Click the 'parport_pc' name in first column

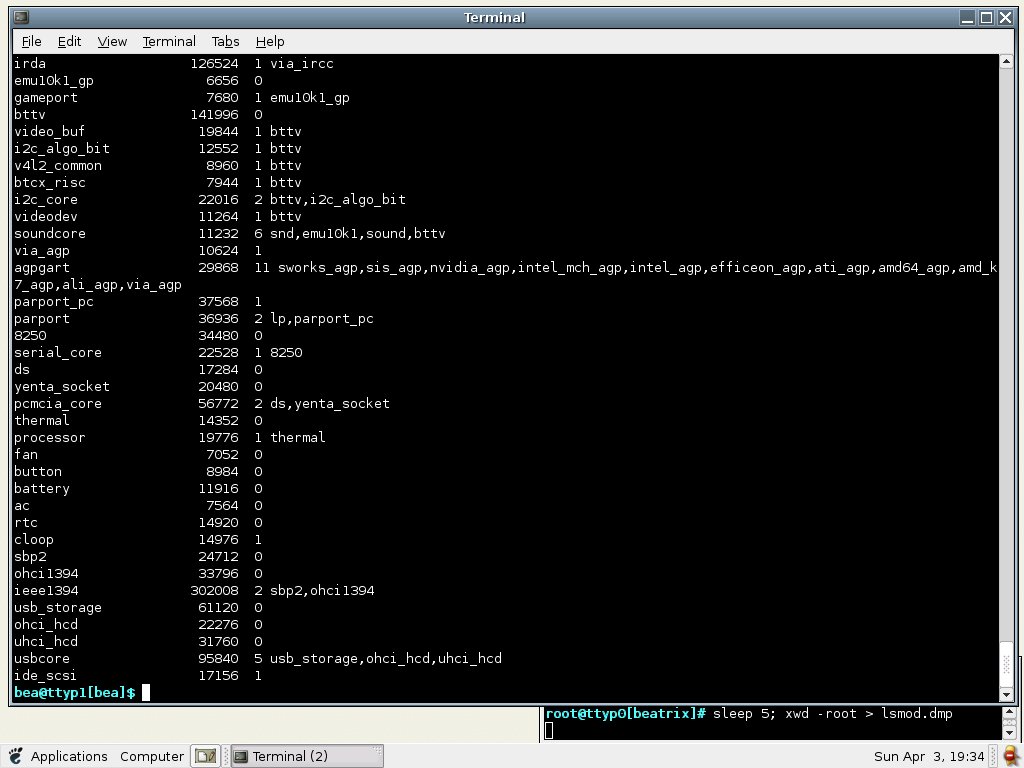tap(54, 302)
